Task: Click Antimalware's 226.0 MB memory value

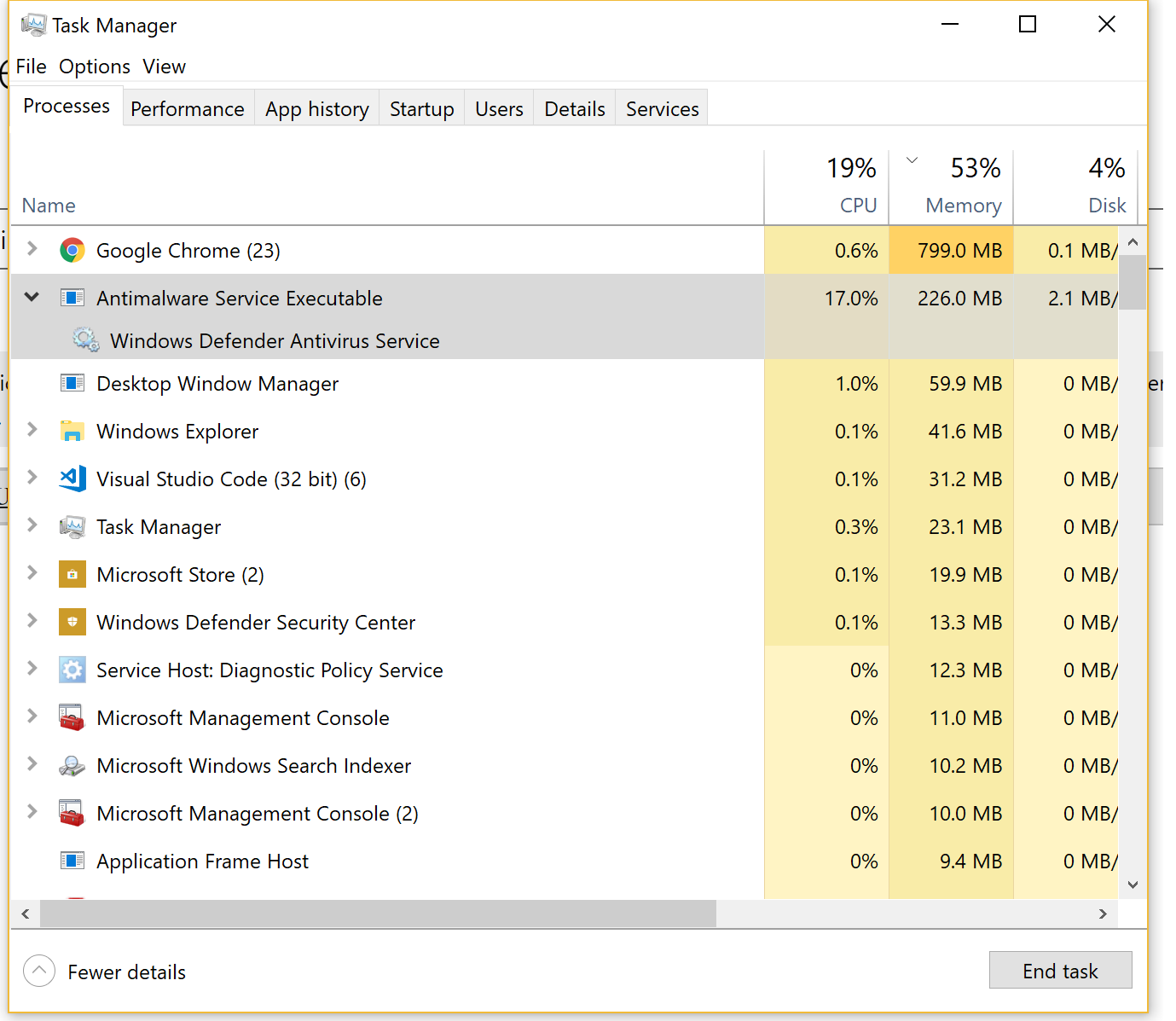Action: [959, 299]
